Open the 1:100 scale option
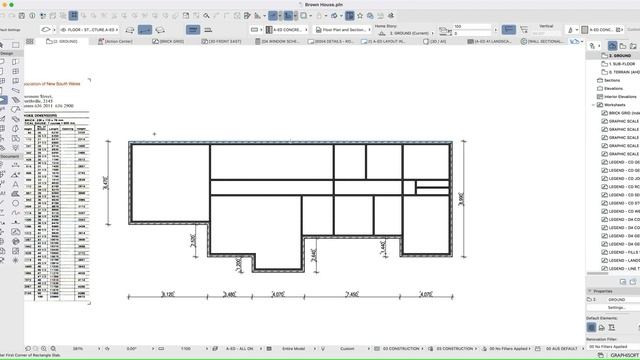Image resolution: width=640 pixels, height=360 pixels. click(x=186, y=349)
